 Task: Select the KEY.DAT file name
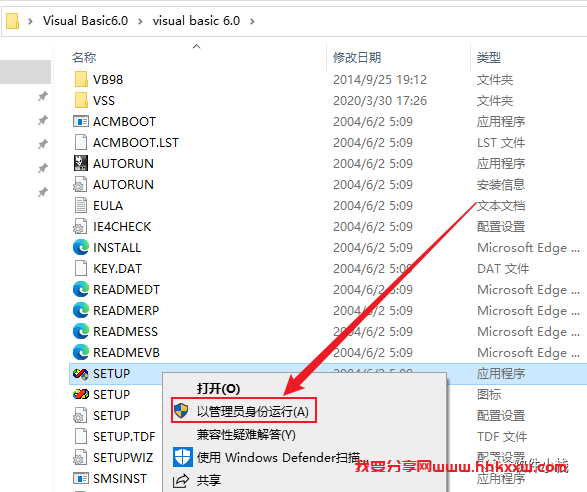117,268
